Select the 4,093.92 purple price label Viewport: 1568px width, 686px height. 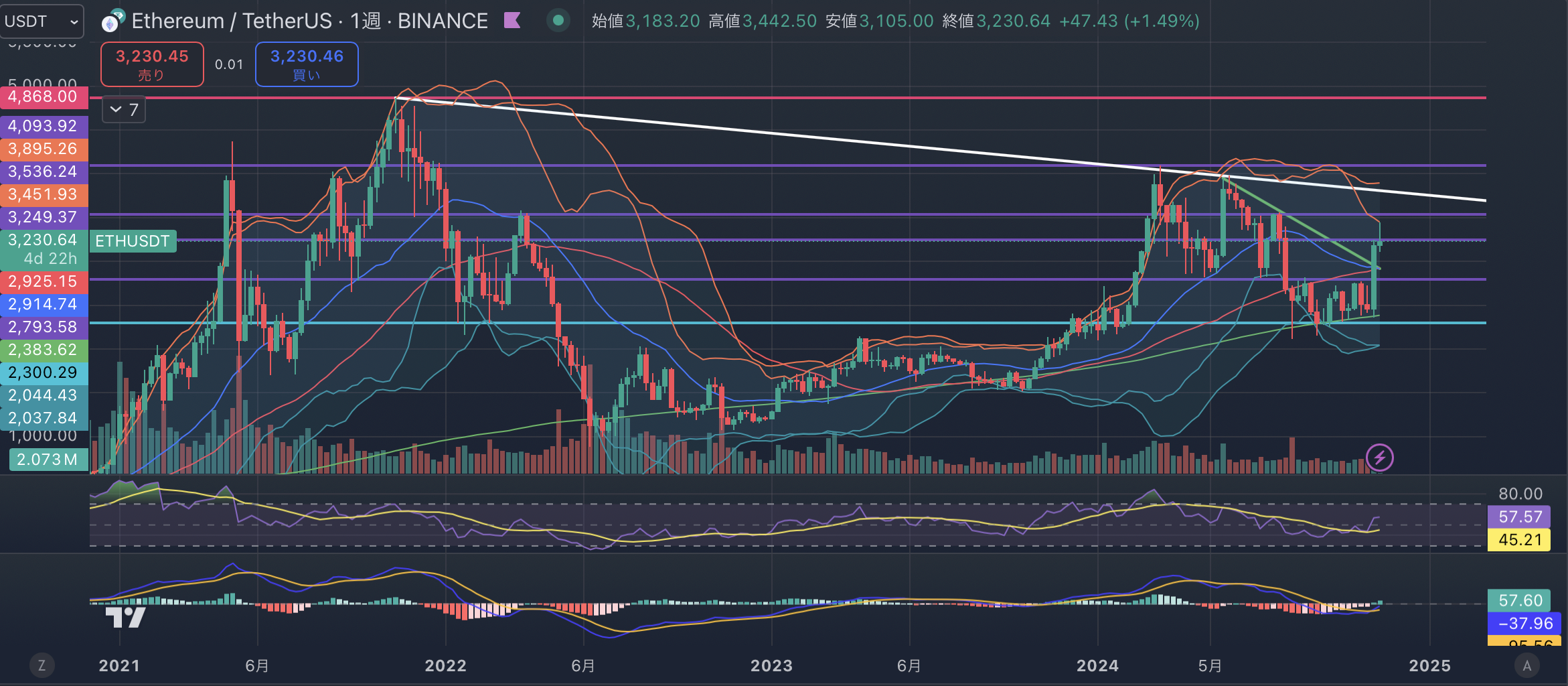[x=44, y=126]
